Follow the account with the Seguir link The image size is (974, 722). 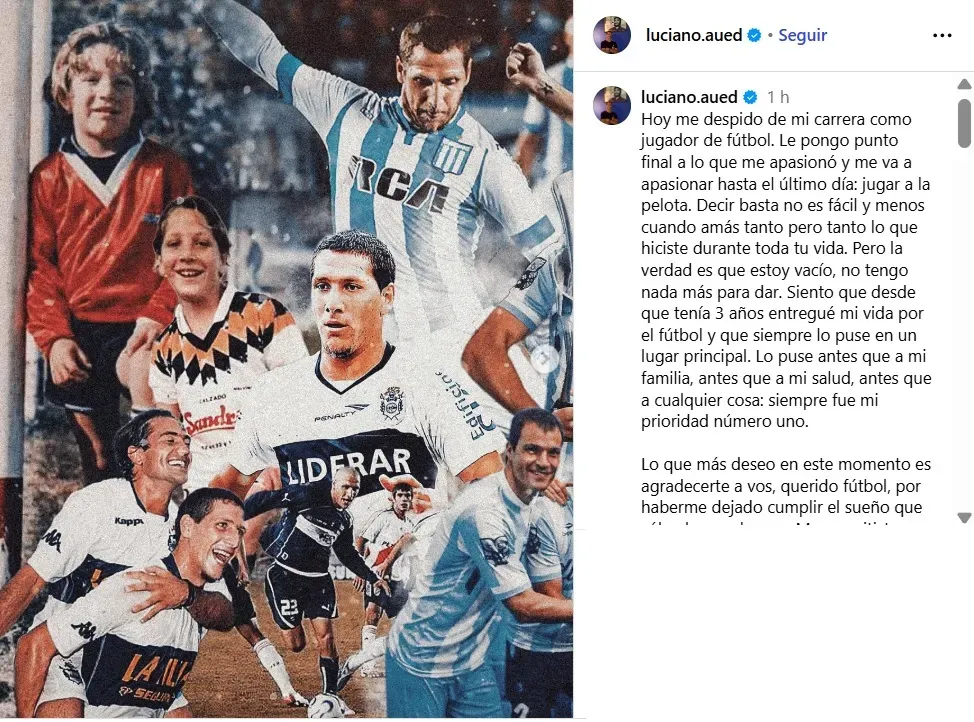pyautogui.click(x=803, y=35)
